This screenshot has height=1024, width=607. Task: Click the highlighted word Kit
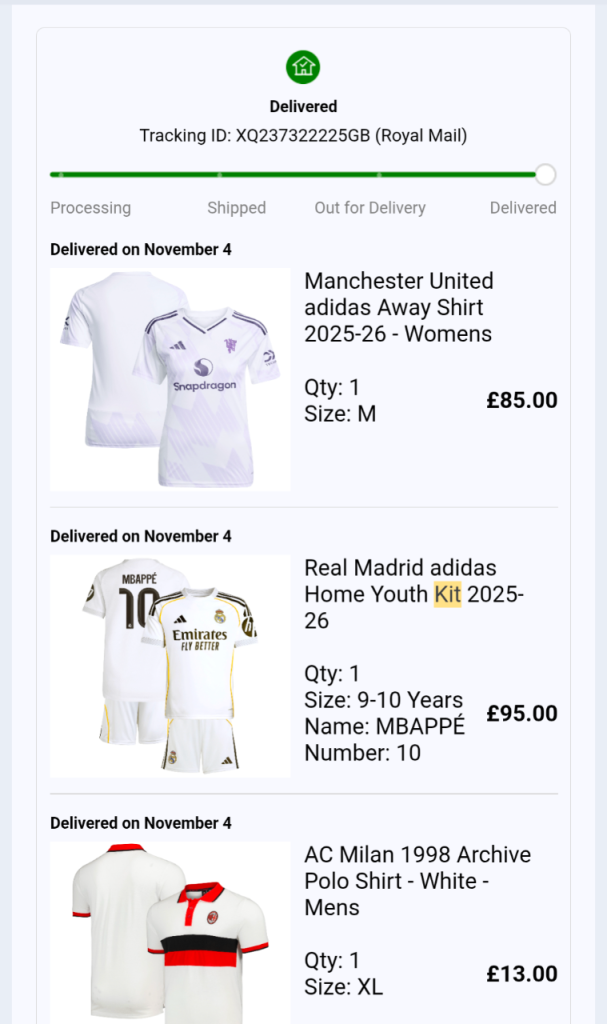point(447,594)
